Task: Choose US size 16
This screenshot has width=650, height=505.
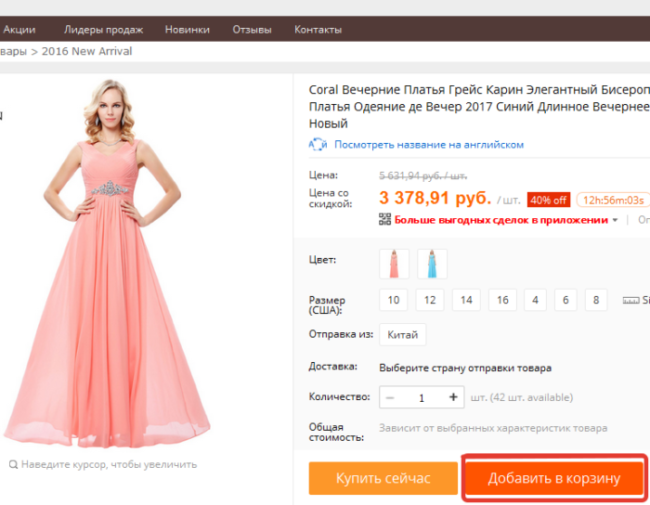Action: click(x=502, y=300)
